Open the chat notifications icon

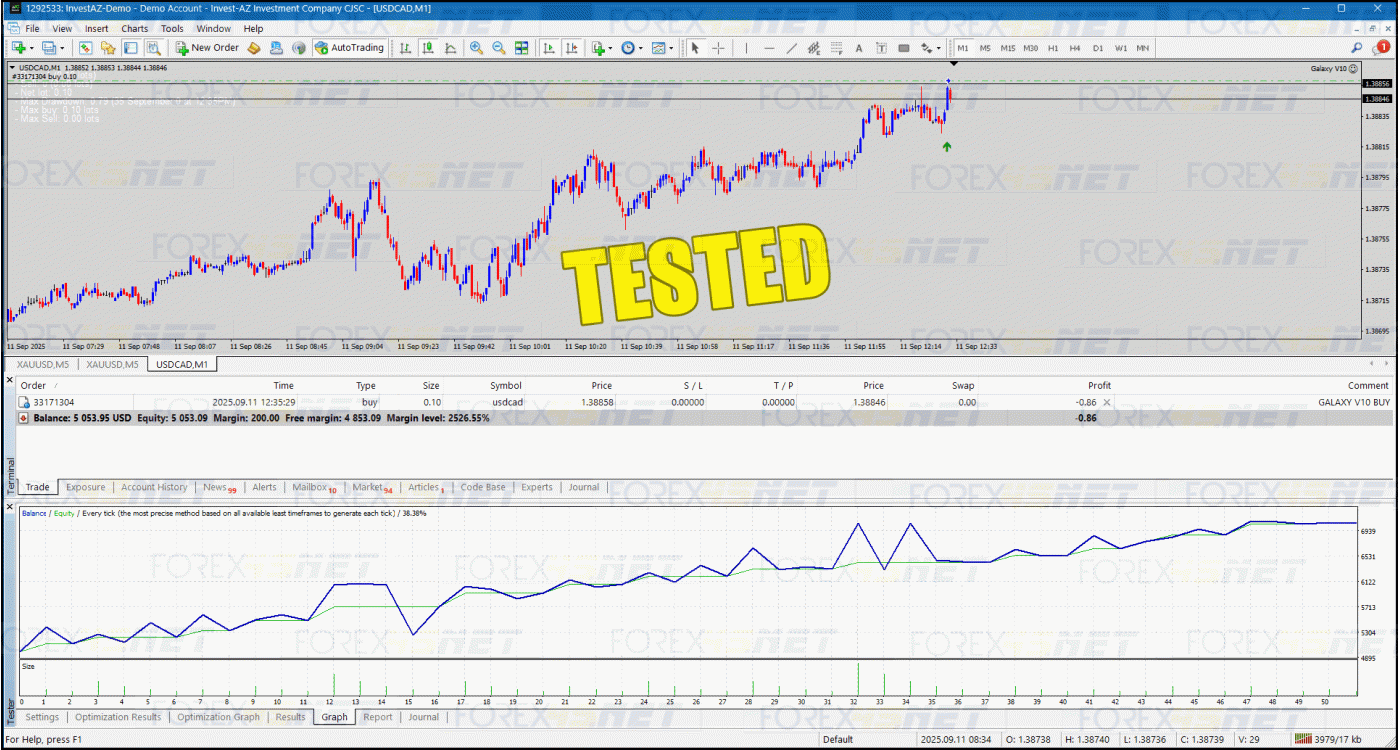point(1384,47)
